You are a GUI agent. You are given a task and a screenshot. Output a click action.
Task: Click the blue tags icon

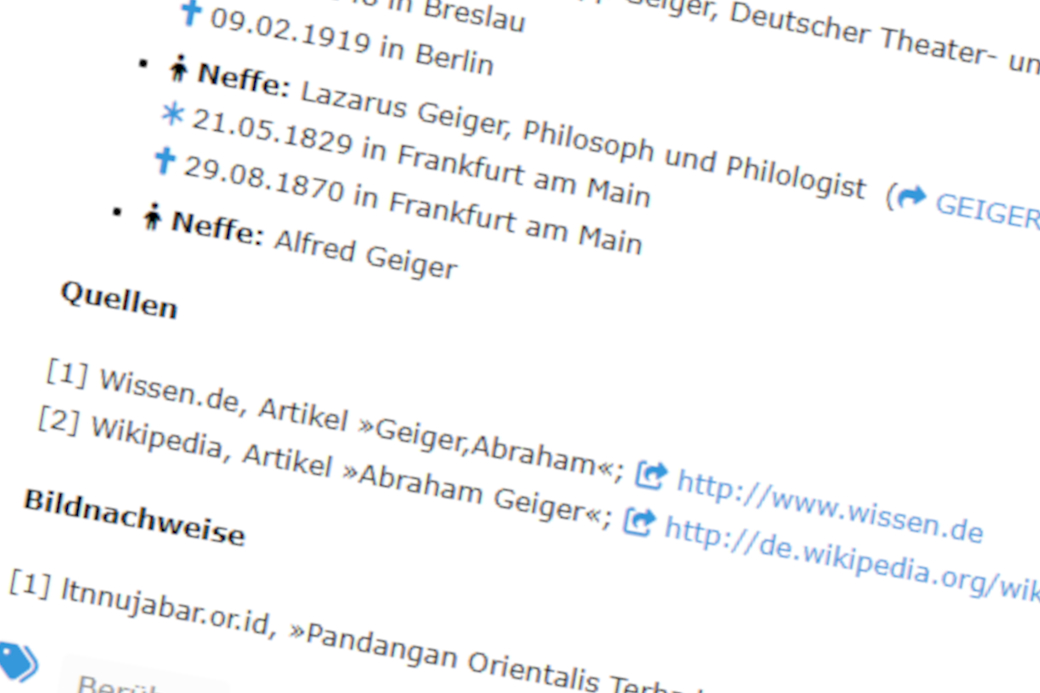[18, 661]
